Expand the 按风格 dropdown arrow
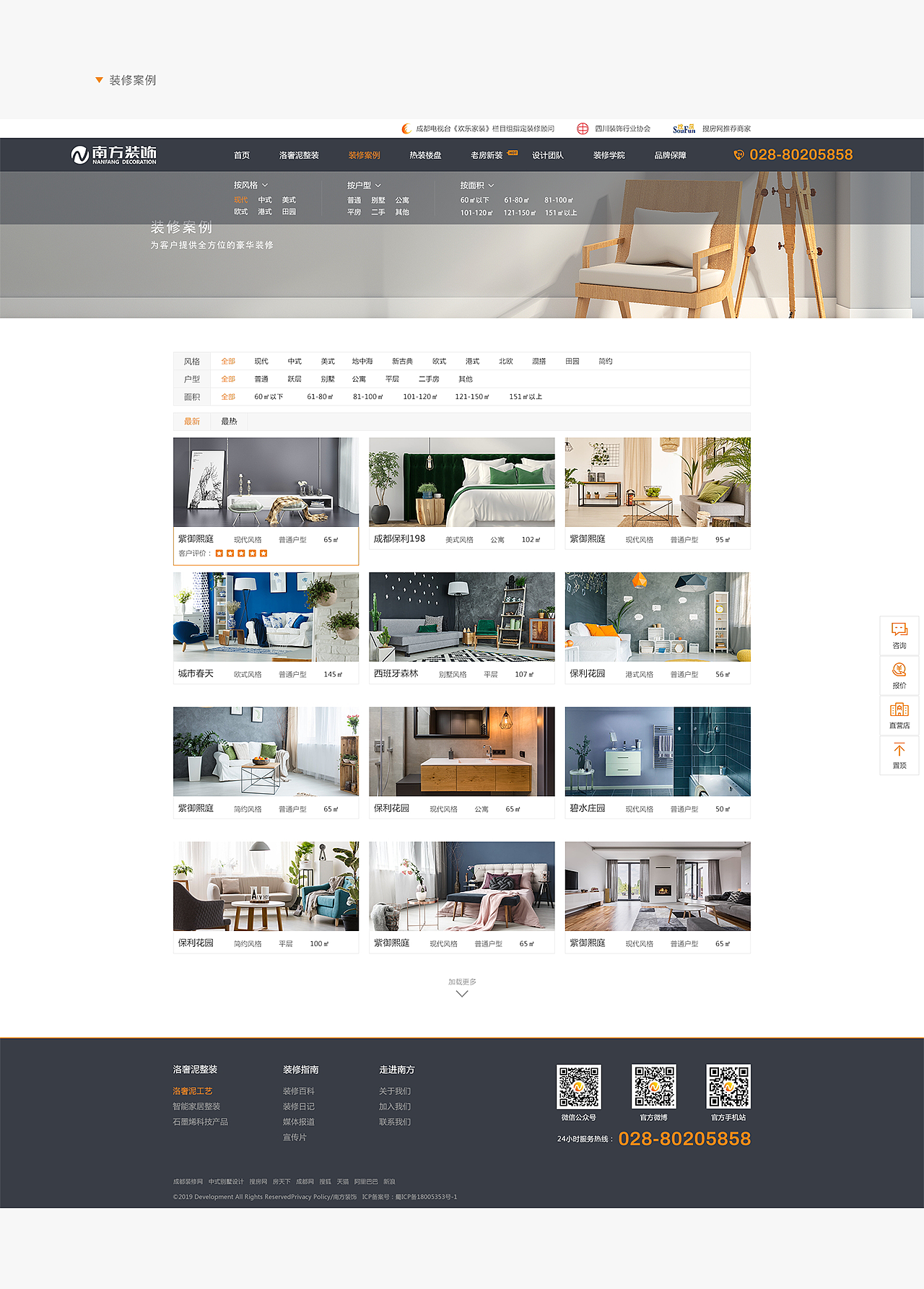Screen dimensions: 924x1289 click(265, 185)
